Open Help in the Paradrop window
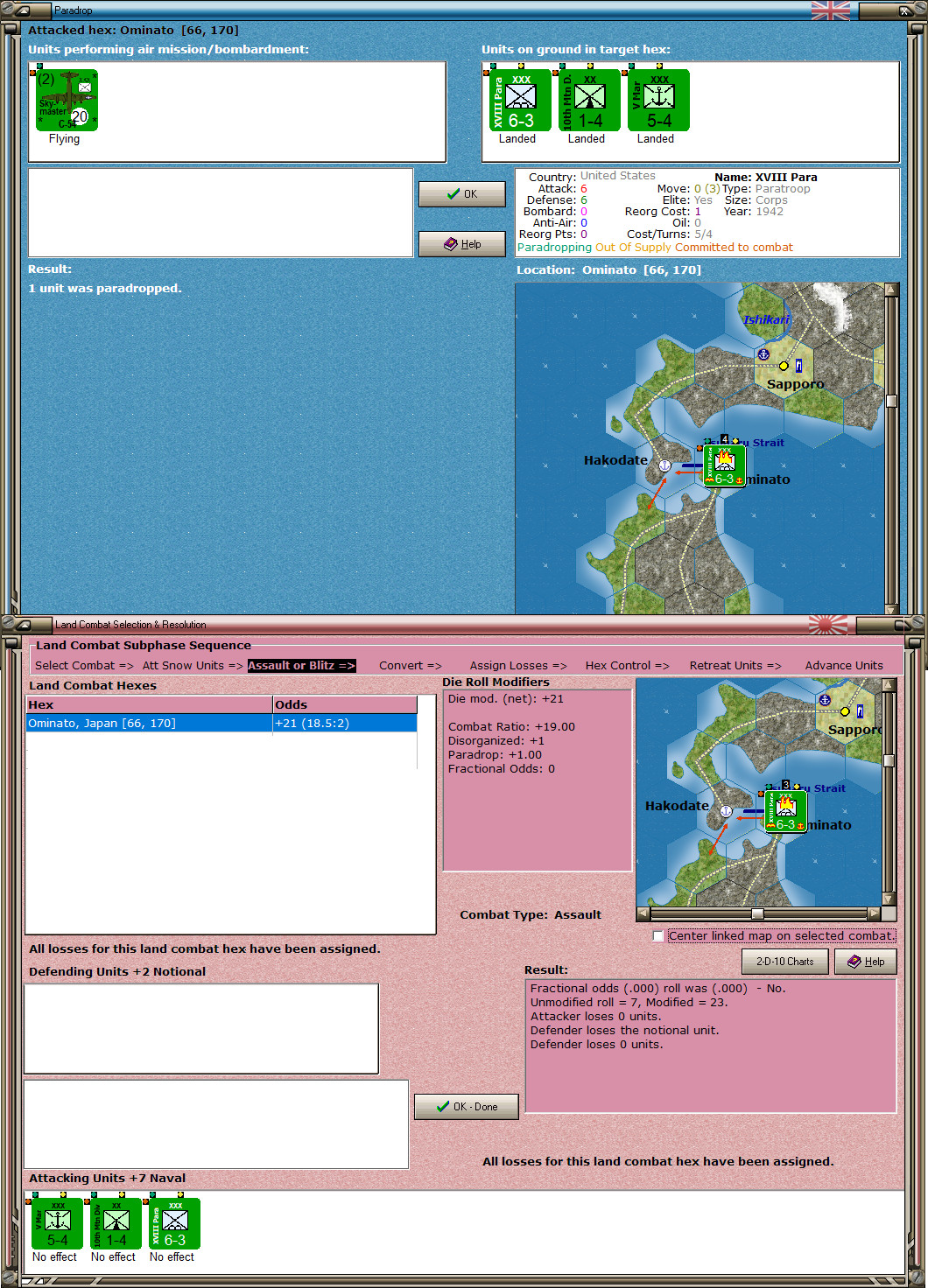The width and height of the screenshot is (928, 1288). coord(462,244)
